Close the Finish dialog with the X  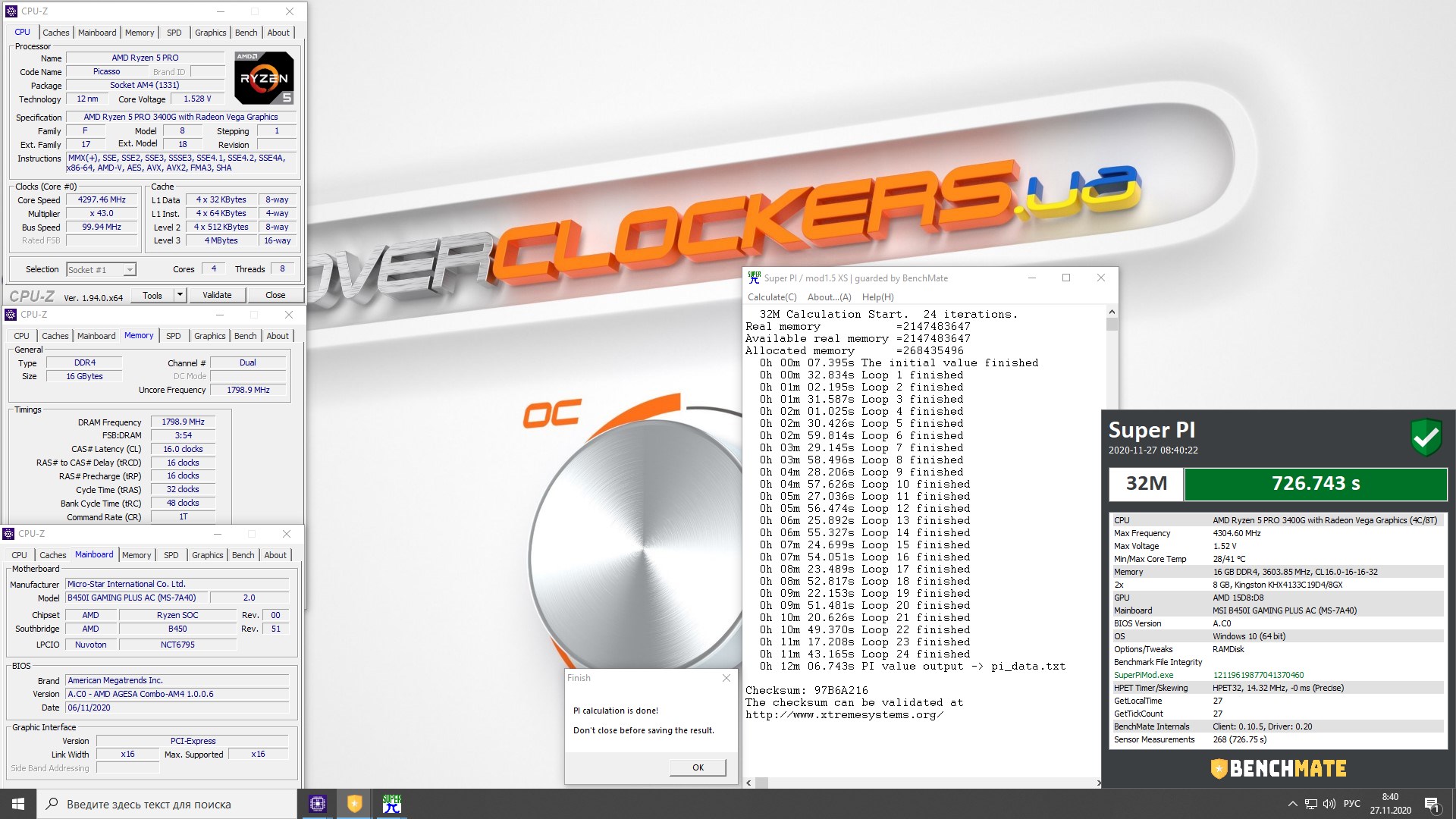(726, 678)
